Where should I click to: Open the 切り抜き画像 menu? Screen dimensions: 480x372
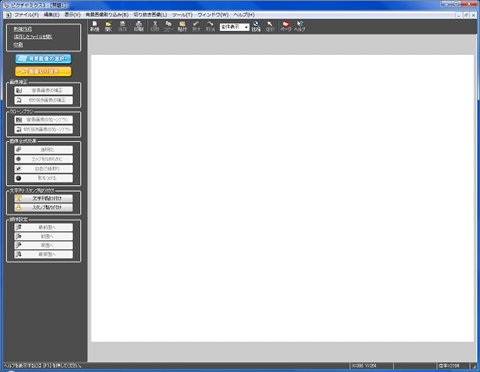150,15
